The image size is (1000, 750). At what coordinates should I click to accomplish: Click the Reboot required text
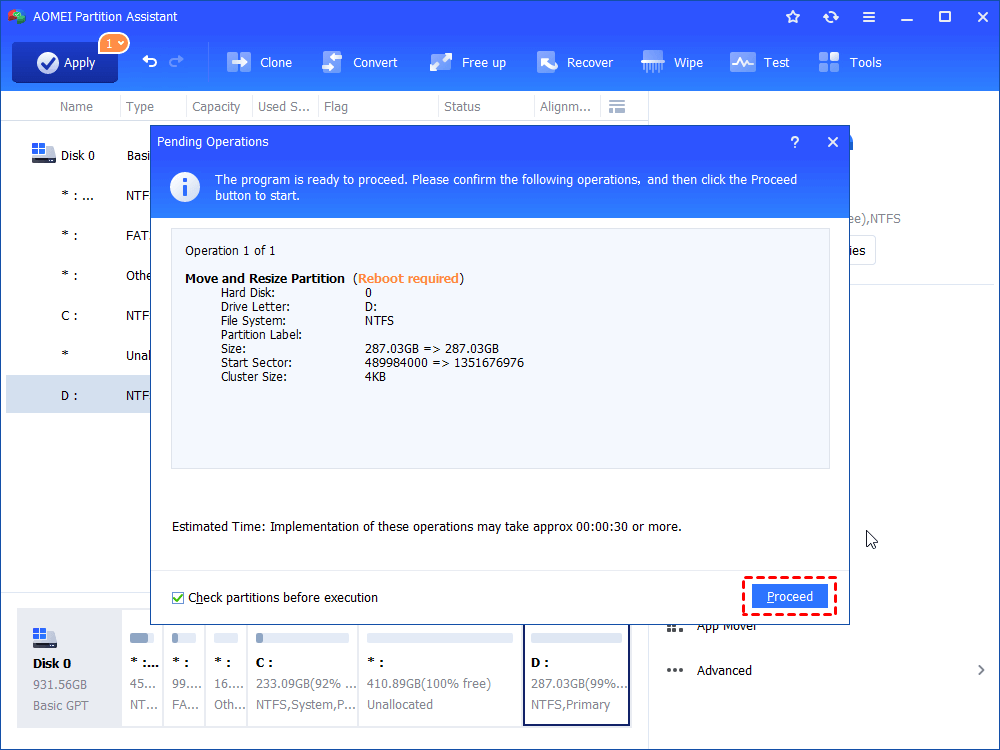pyautogui.click(x=408, y=278)
